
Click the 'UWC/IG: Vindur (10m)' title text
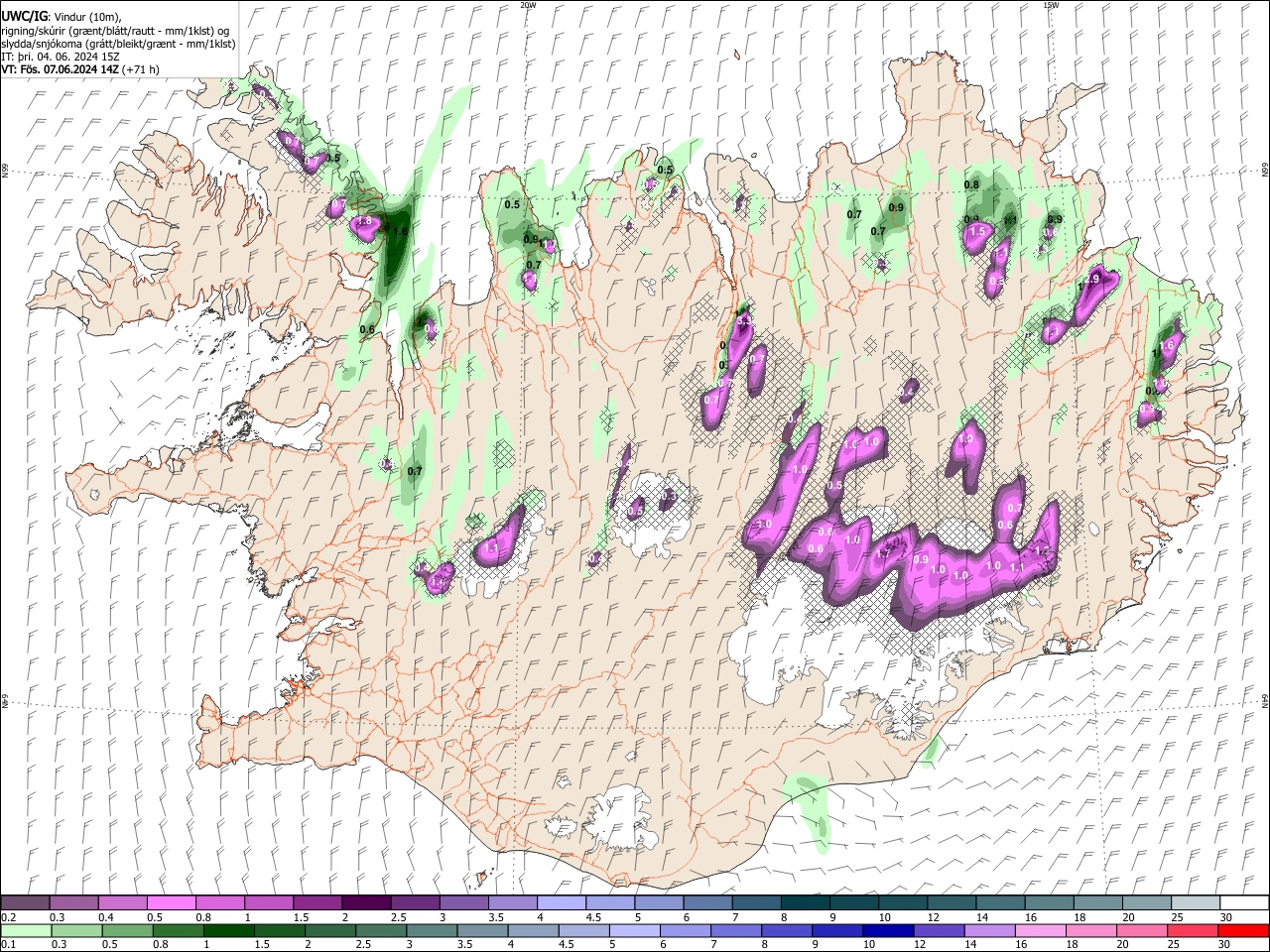(62, 17)
